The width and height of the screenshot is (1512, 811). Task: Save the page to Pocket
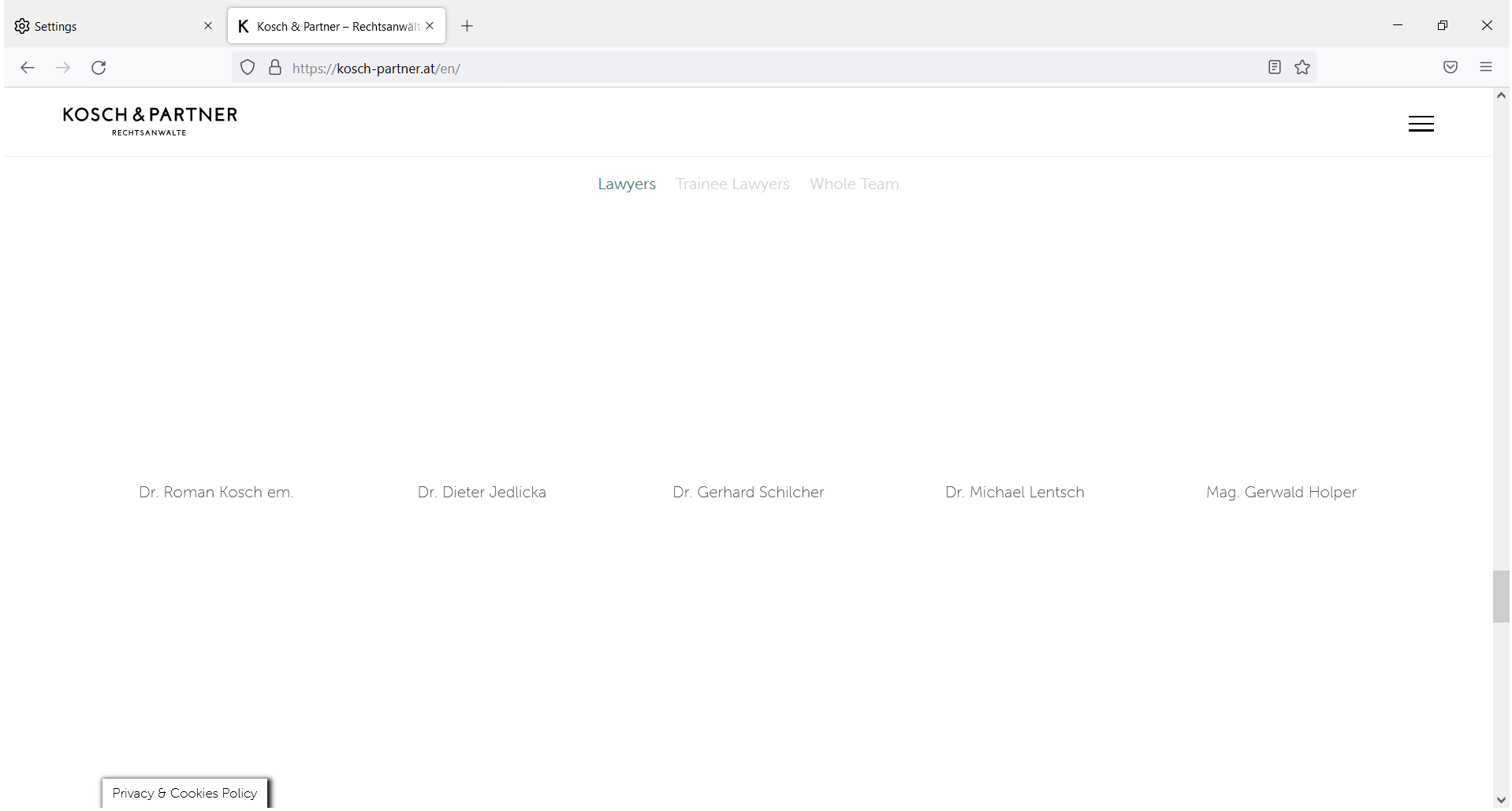1451,67
